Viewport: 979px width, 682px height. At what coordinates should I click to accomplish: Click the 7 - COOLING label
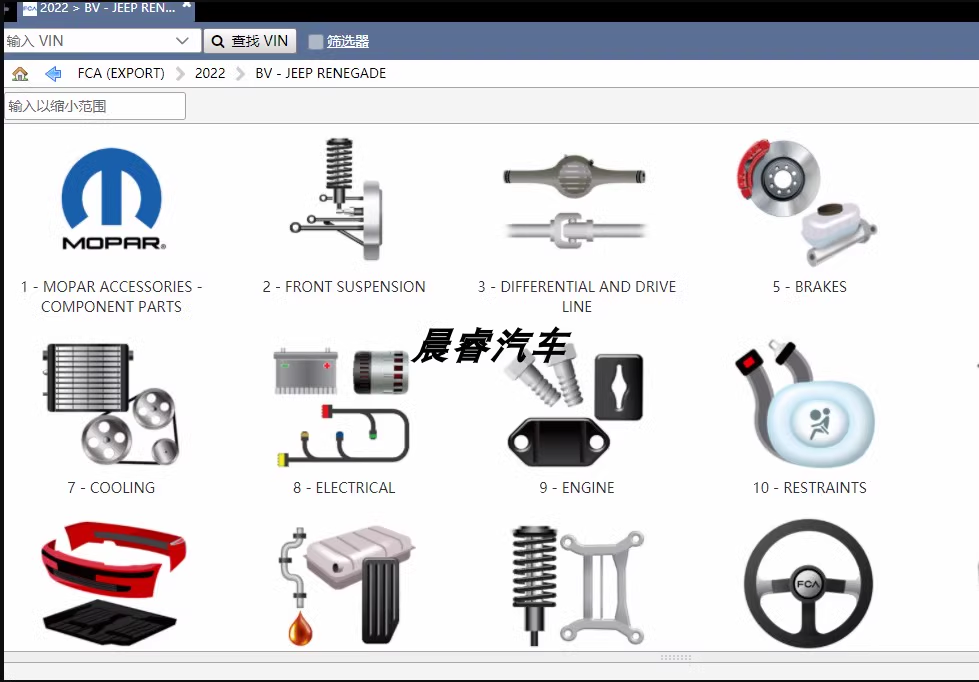click(x=111, y=488)
